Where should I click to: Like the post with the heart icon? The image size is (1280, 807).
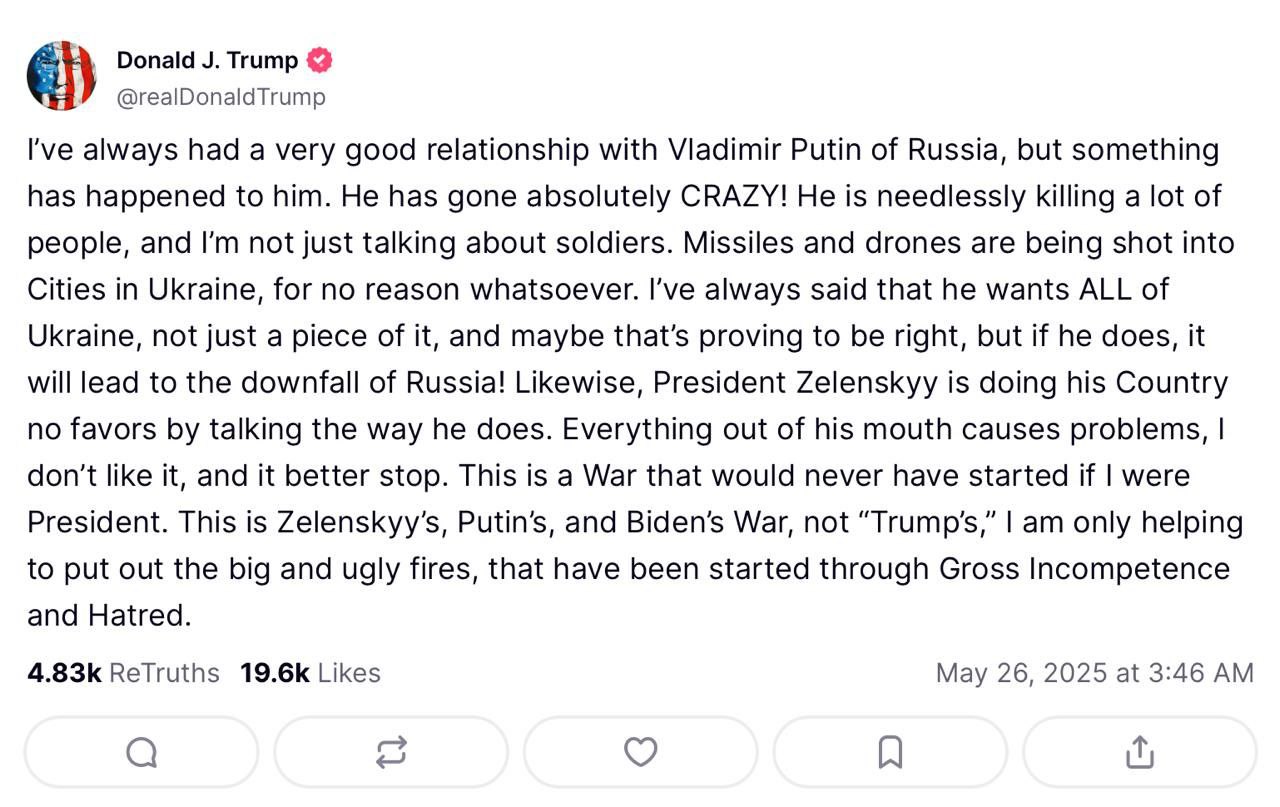[x=640, y=752]
